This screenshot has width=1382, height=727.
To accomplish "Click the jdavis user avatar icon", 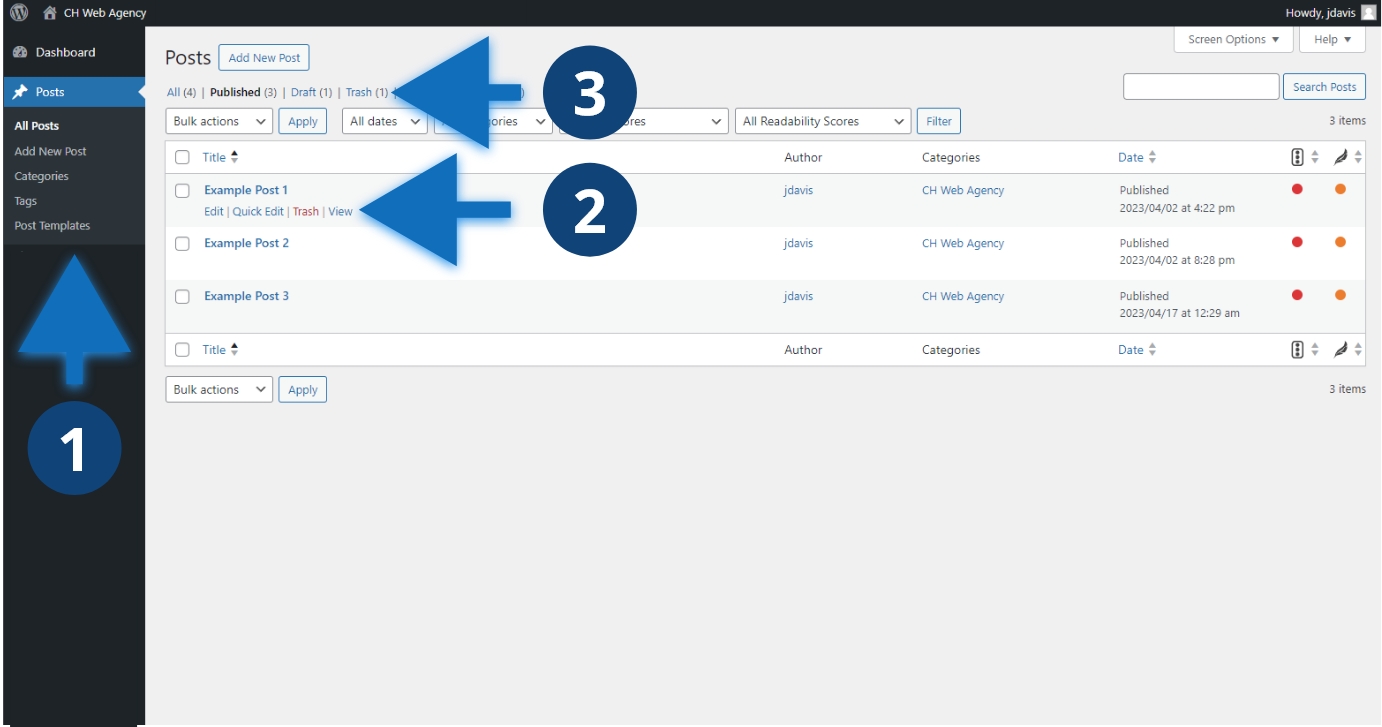I will (x=1368, y=13).
